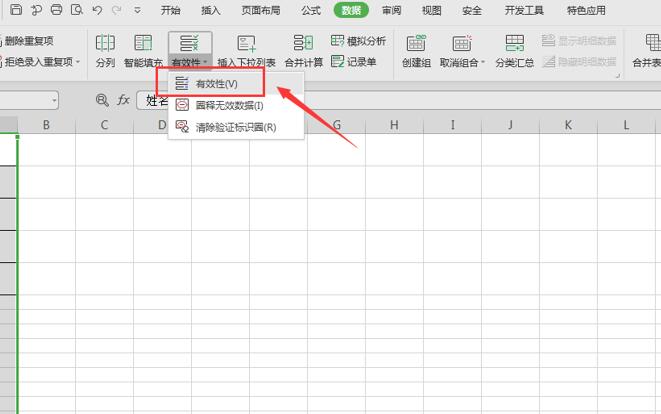Image resolution: width=661 pixels, height=414 pixels.
Task: Click 删除重复项 button
Action: (x=27, y=41)
